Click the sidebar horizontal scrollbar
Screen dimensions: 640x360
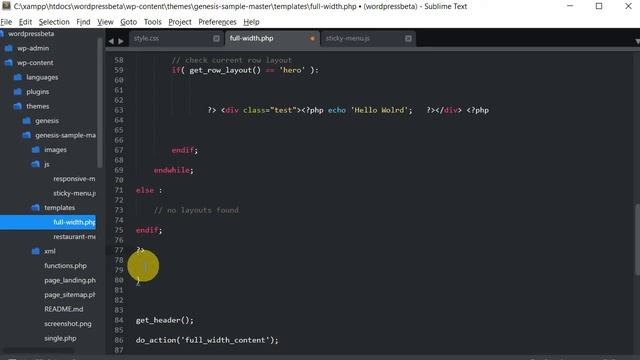[x=39, y=350]
